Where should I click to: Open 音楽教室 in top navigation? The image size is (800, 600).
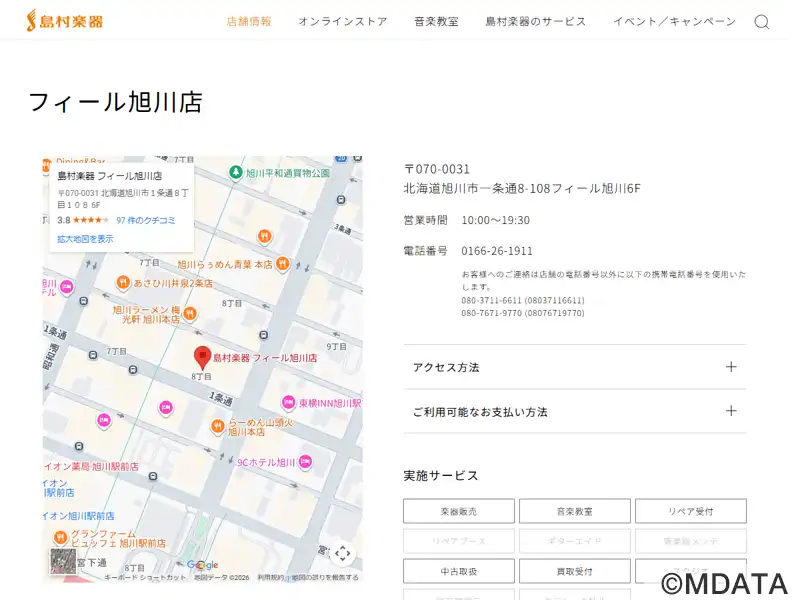pyautogui.click(x=436, y=21)
